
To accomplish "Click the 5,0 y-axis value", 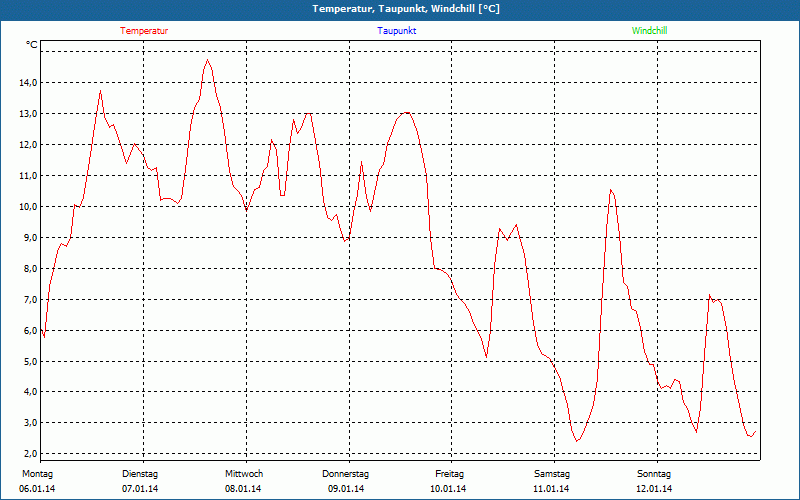I will [x=31, y=361].
